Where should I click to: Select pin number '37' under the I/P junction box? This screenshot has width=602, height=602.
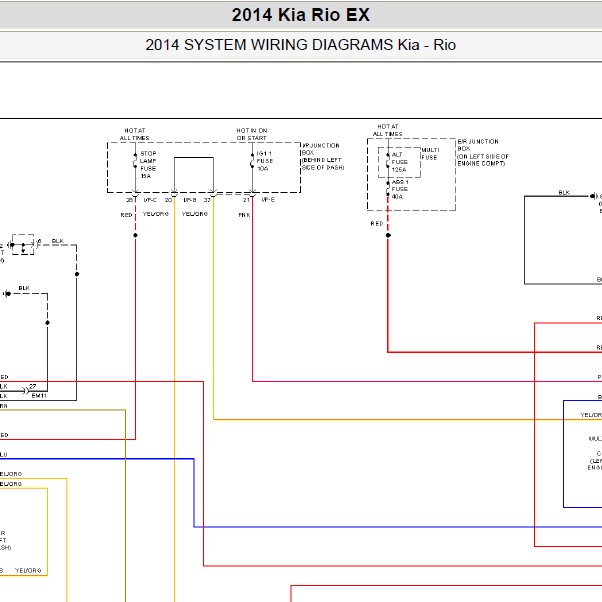[207, 200]
